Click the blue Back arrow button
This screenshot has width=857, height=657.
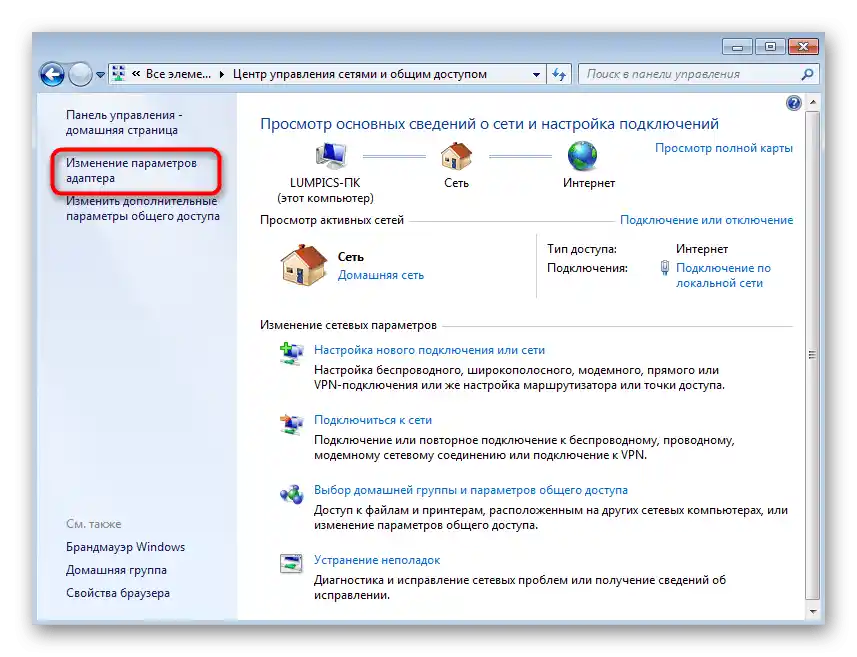point(52,74)
